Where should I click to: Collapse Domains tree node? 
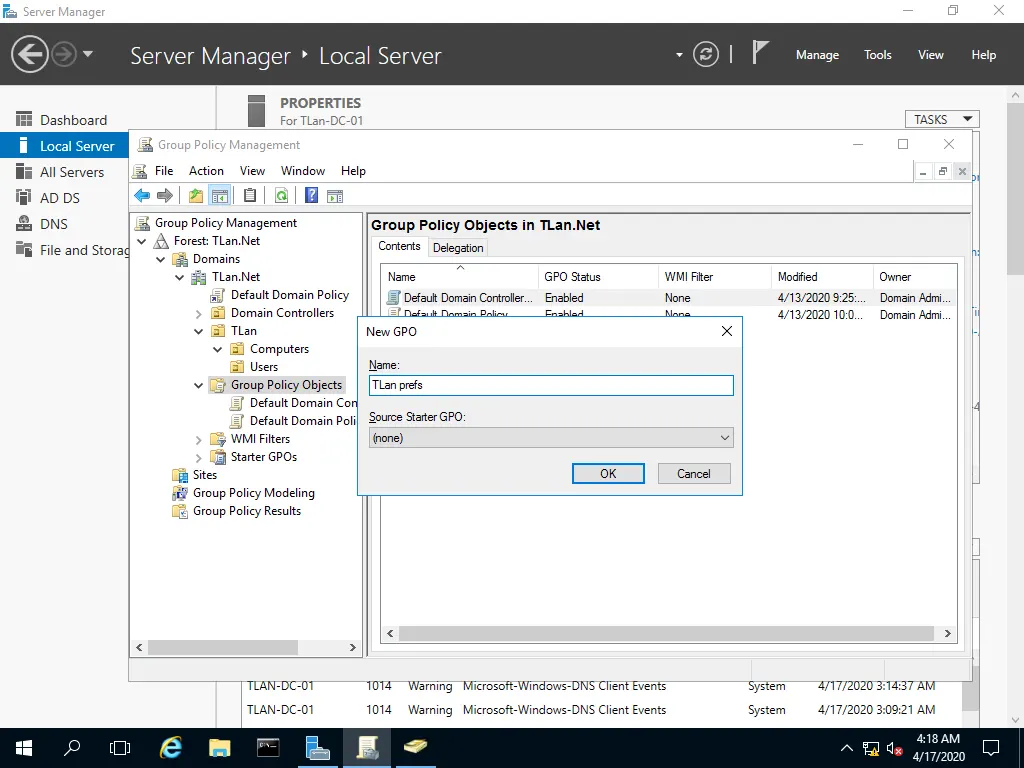point(161,259)
